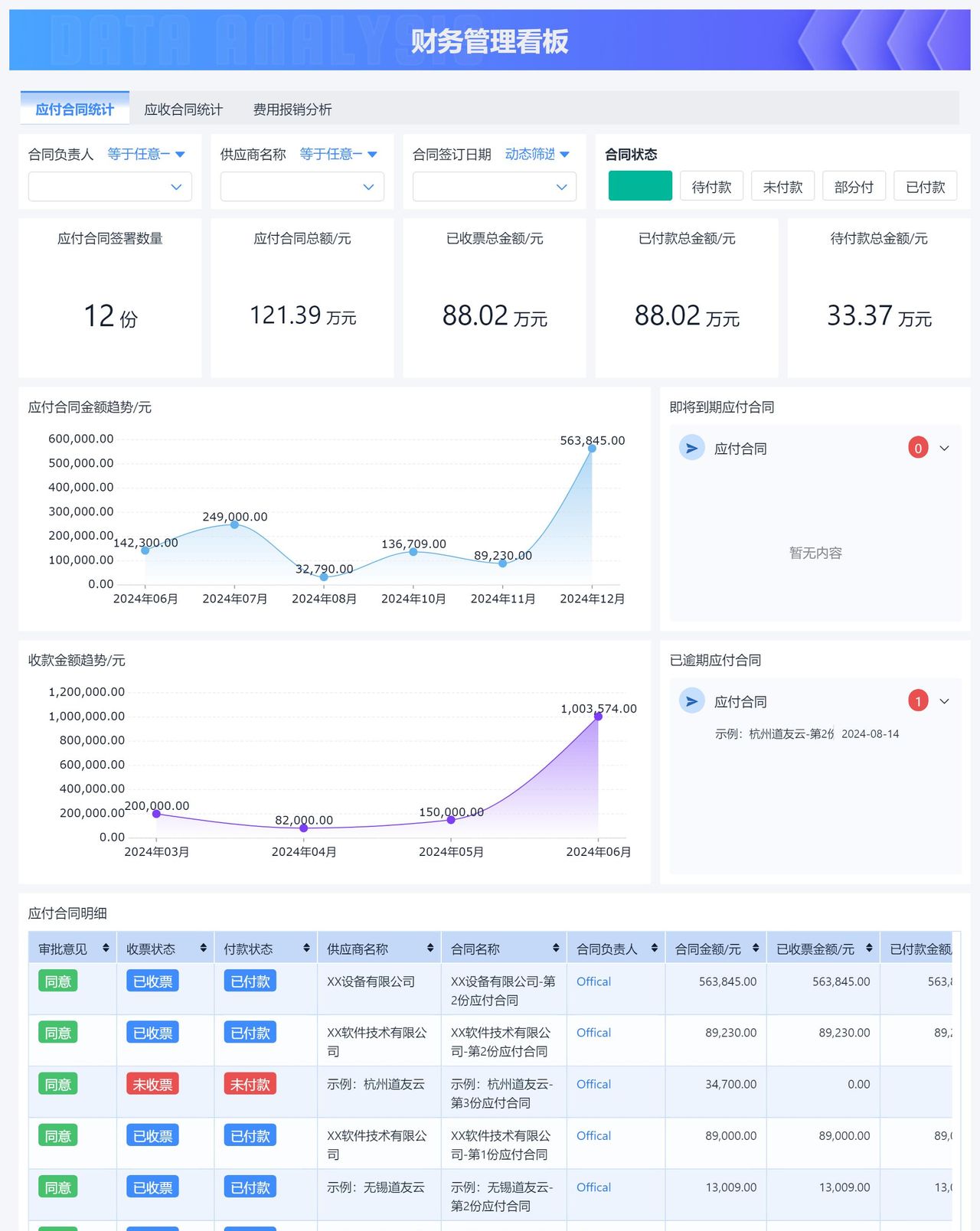This screenshot has width=980, height=1231.
Task: Open the 费用报销分析 tab
Action: [x=292, y=109]
